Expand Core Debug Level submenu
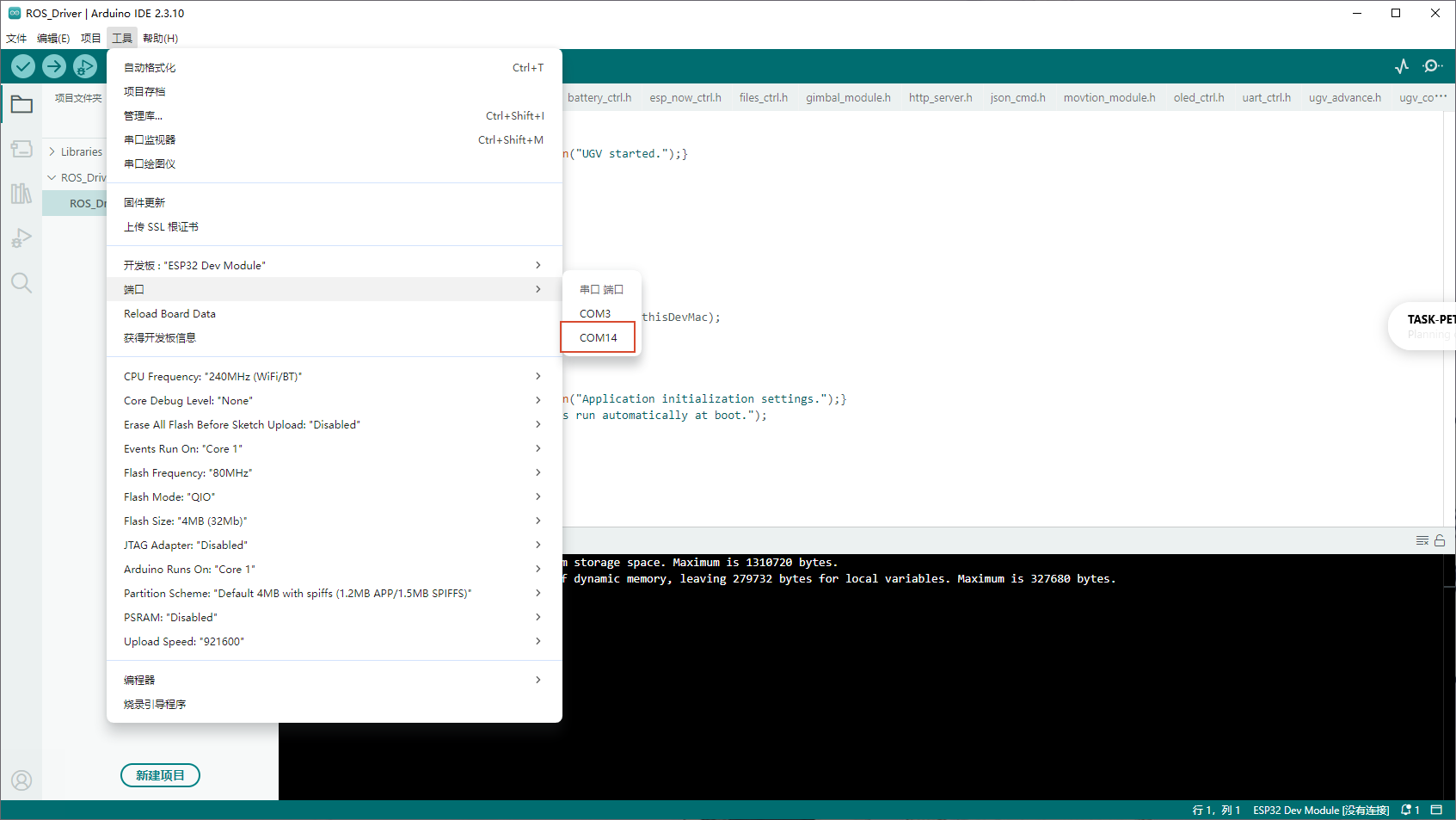Screen dimensions: 1456x820 (335, 400)
